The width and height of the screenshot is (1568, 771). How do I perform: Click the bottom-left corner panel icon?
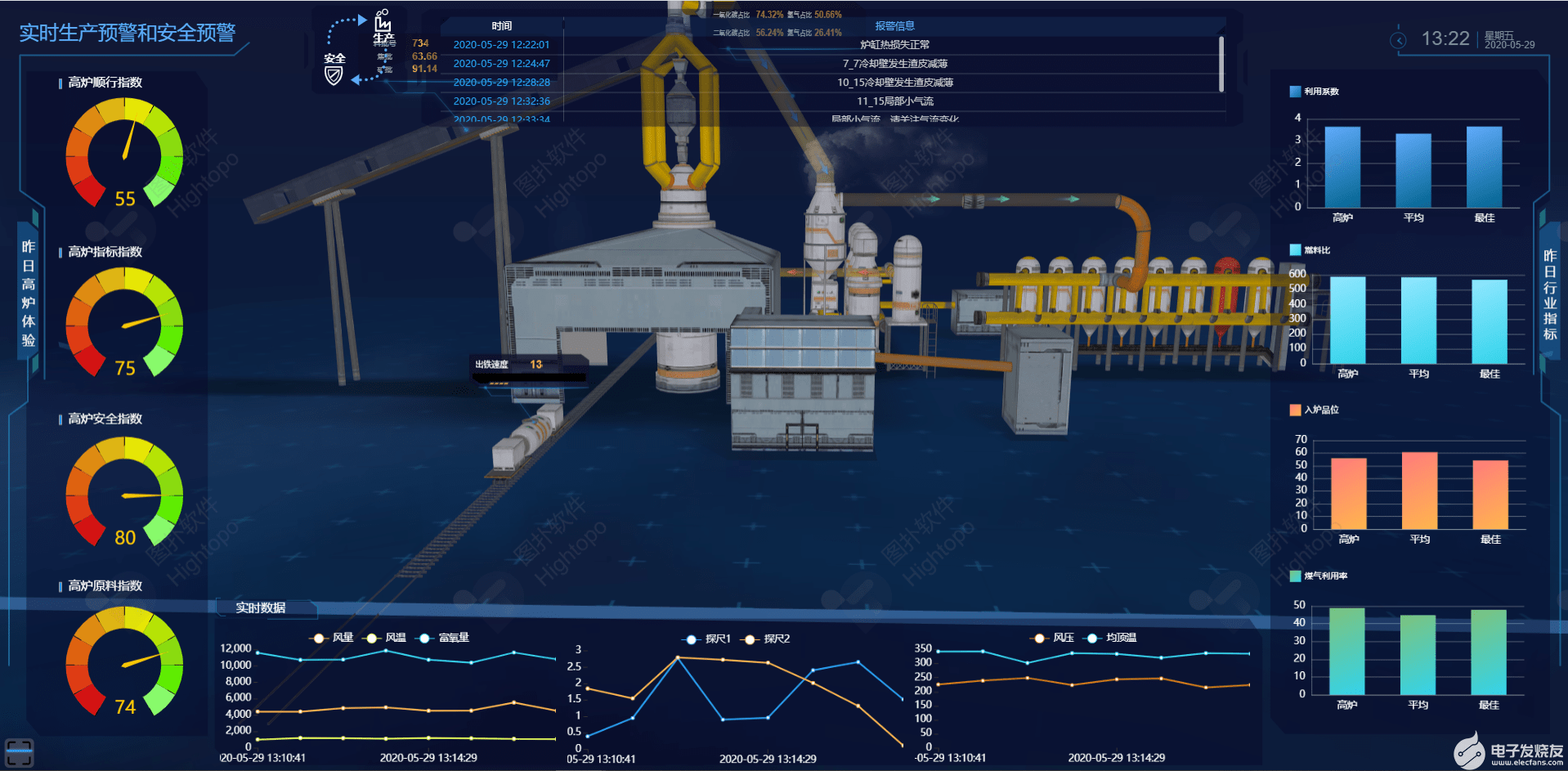pyautogui.click(x=19, y=752)
